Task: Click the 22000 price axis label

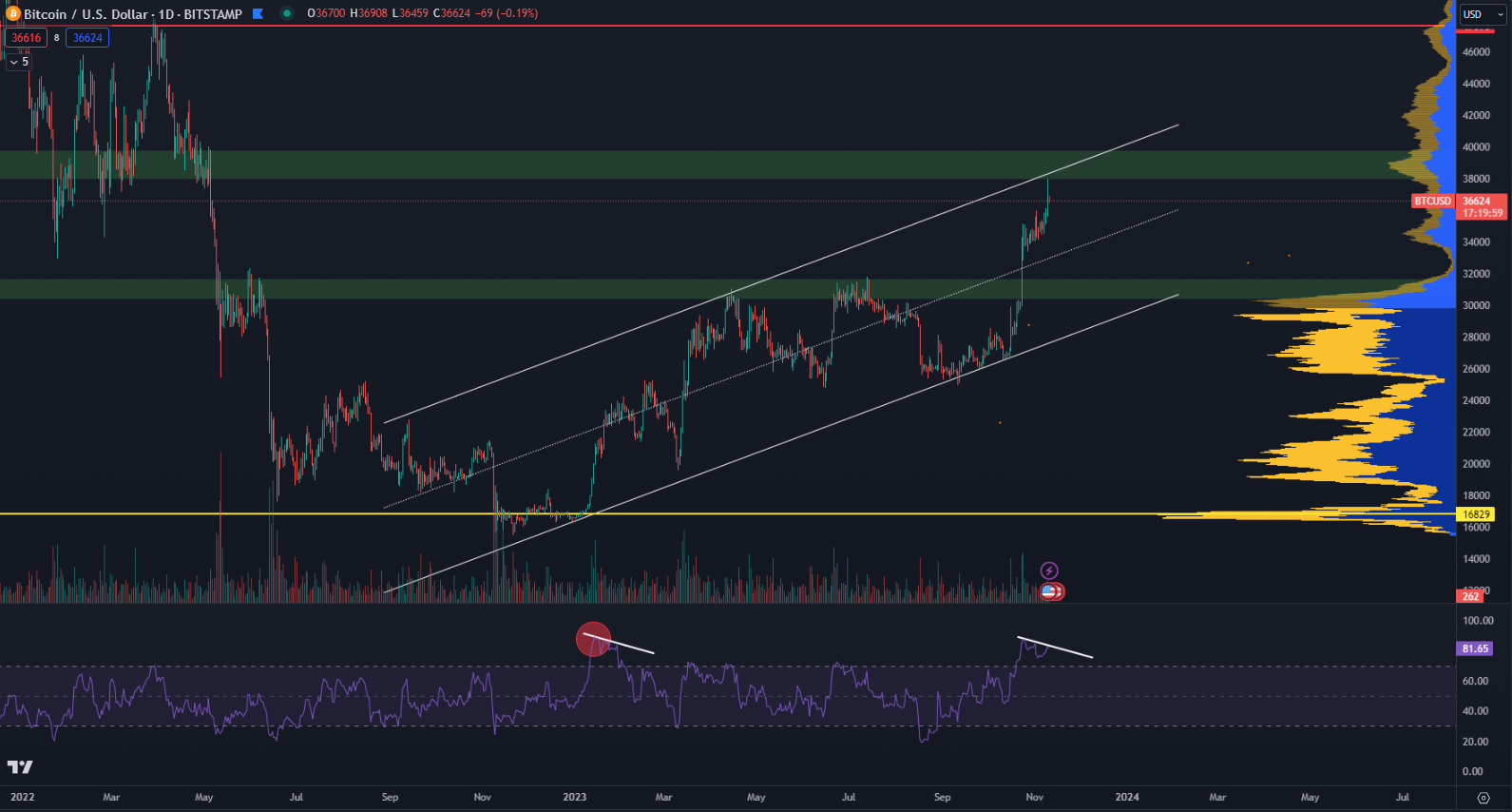Action: [x=1476, y=433]
